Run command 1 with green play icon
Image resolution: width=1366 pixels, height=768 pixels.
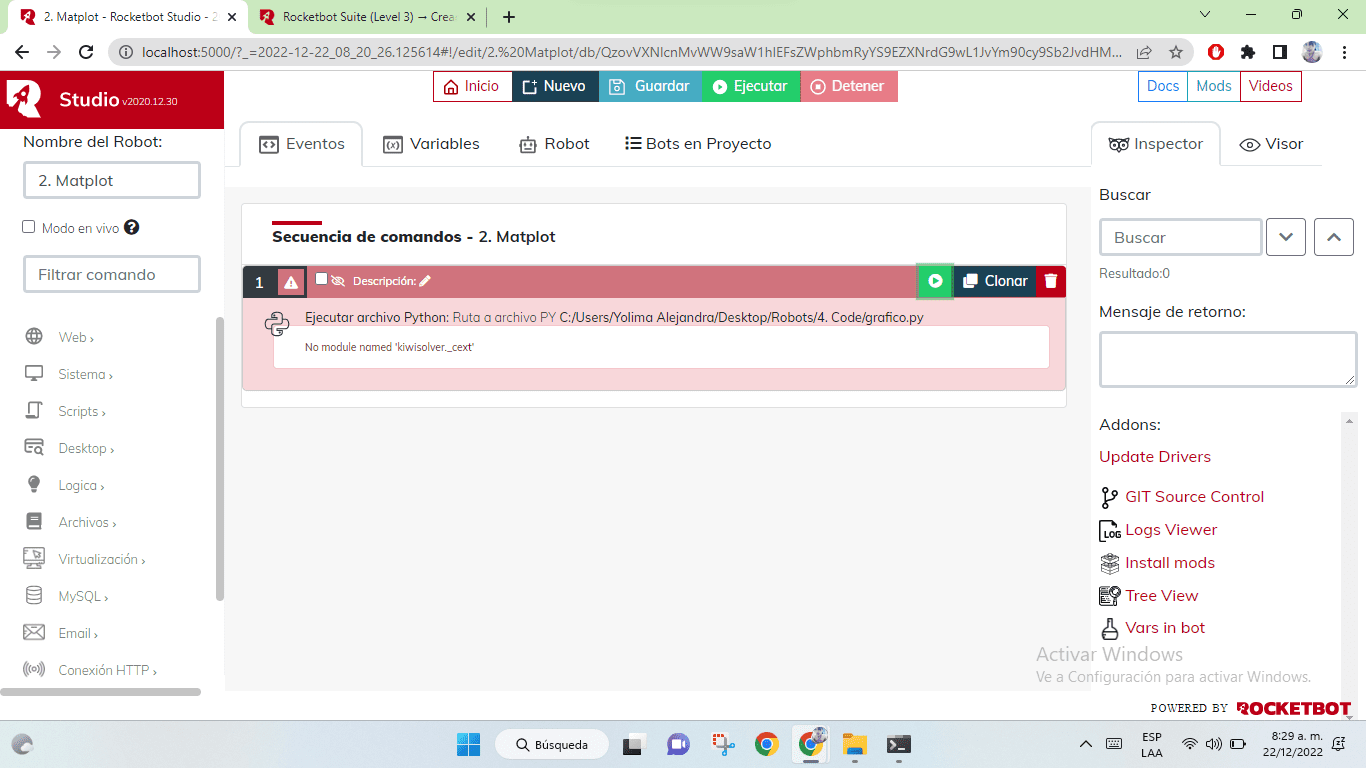click(x=935, y=281)
